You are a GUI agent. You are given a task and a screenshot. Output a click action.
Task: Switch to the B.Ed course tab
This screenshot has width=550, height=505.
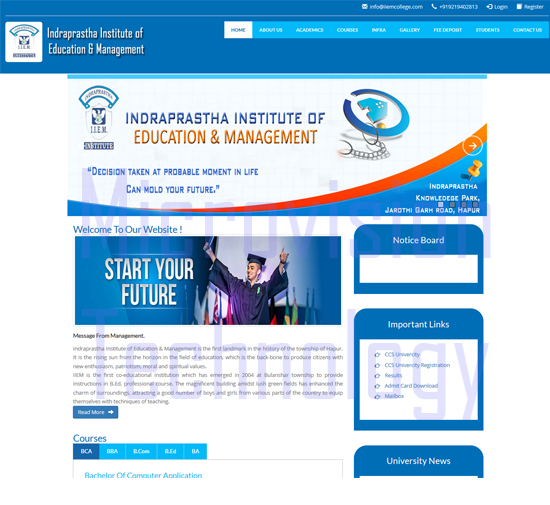point(170,451)
